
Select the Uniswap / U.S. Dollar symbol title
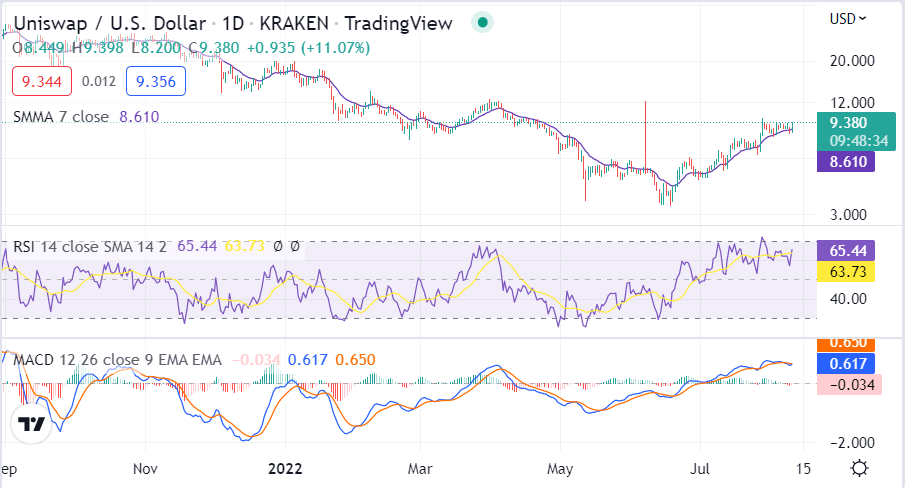tap(110, 24)
